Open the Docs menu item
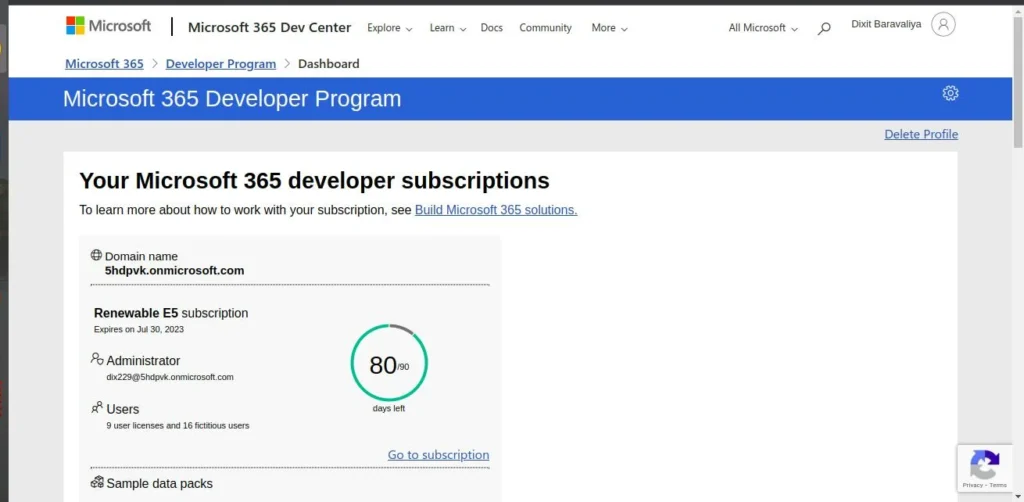Viewport: 1024px width, 502px height. [x=492, y=28]
